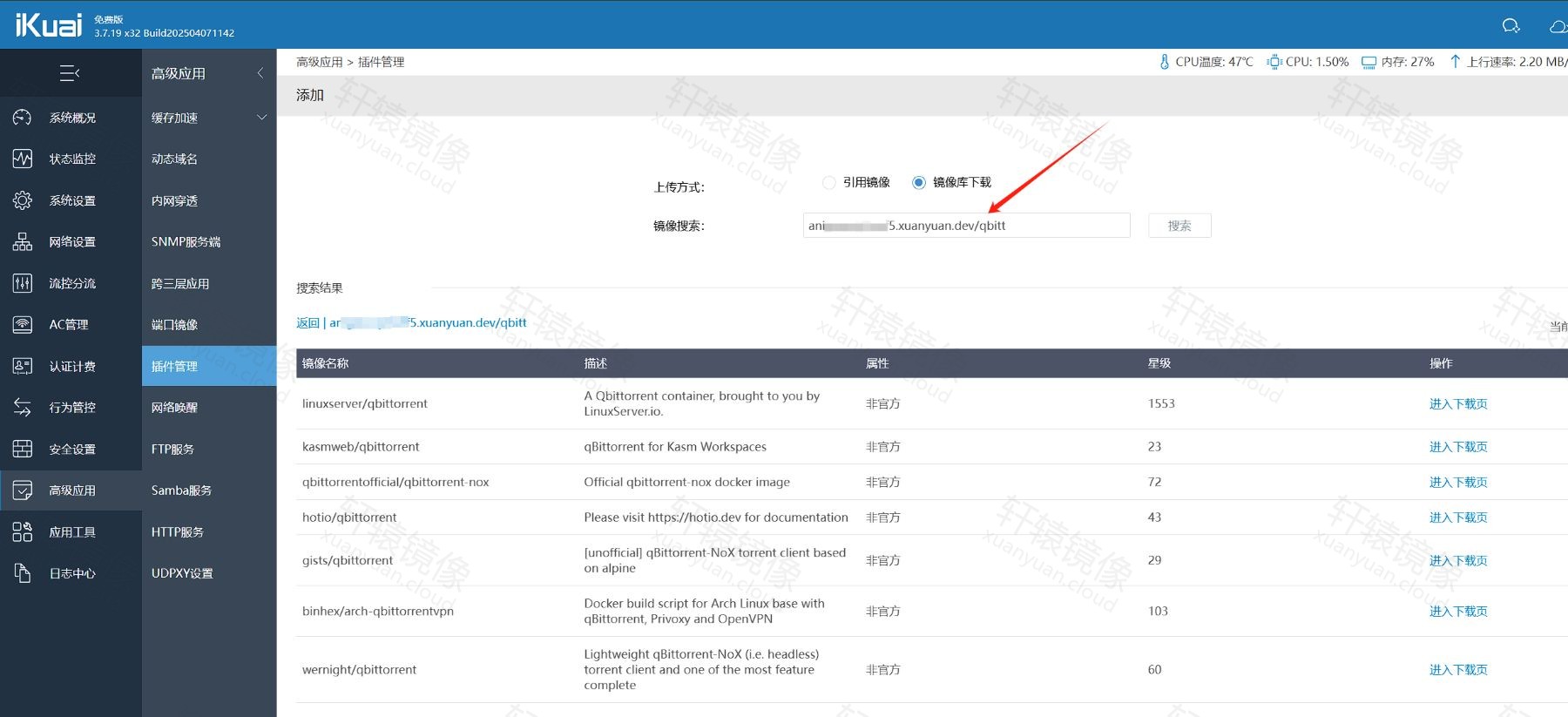Open the support chat bubble icon
The image size is (1568, 717).
pyautogui.click(x=1511, y=26)
